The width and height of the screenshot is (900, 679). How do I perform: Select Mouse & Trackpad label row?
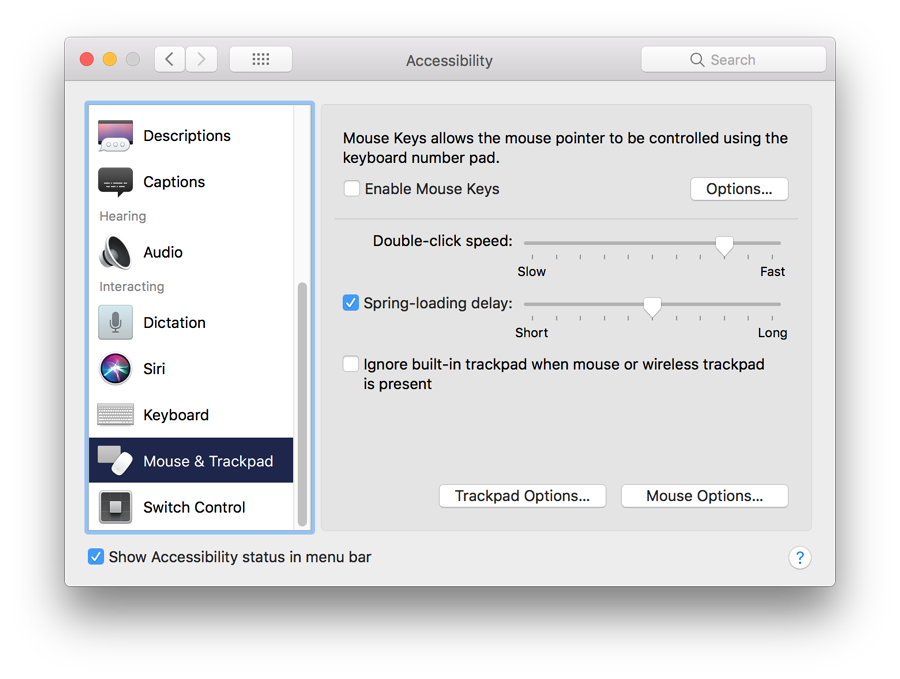[x=191, y=460]
